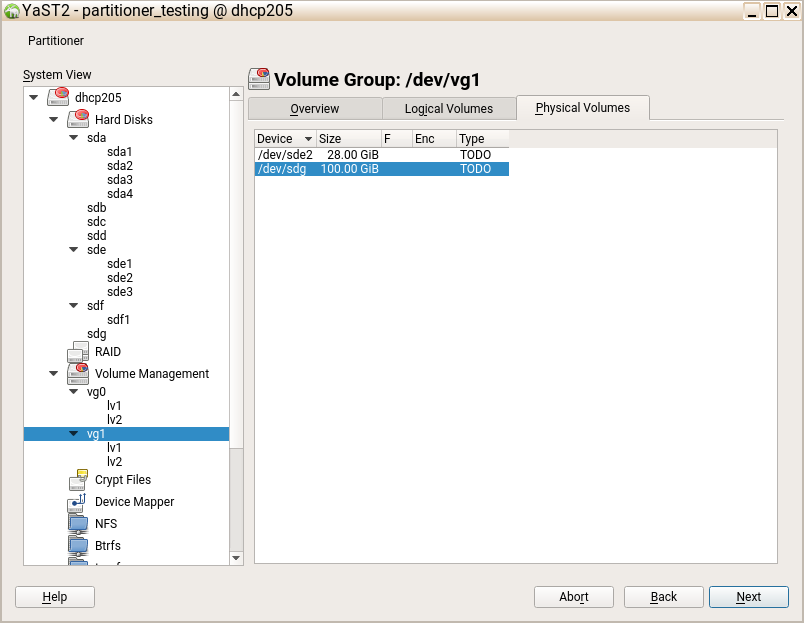The height and width of the screenshot is (623, 804).
Task: Click the dhcp205 host disk icon
Action: (x=58, y=98)
